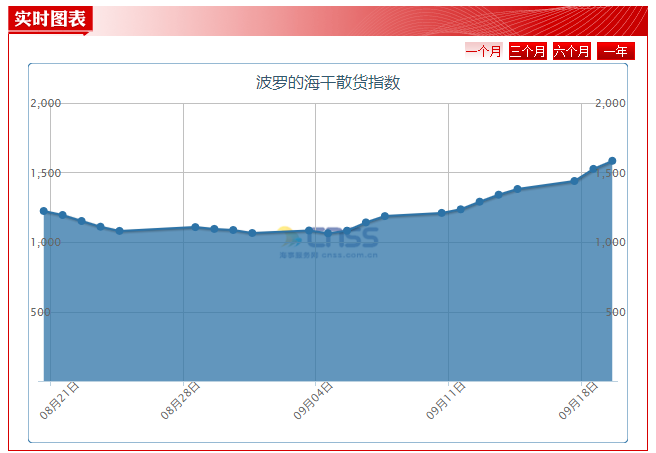The width and height of the screenshot is (656, 453).
Task: Click the rightmost highest data point
Action: [x=612, y=160]
